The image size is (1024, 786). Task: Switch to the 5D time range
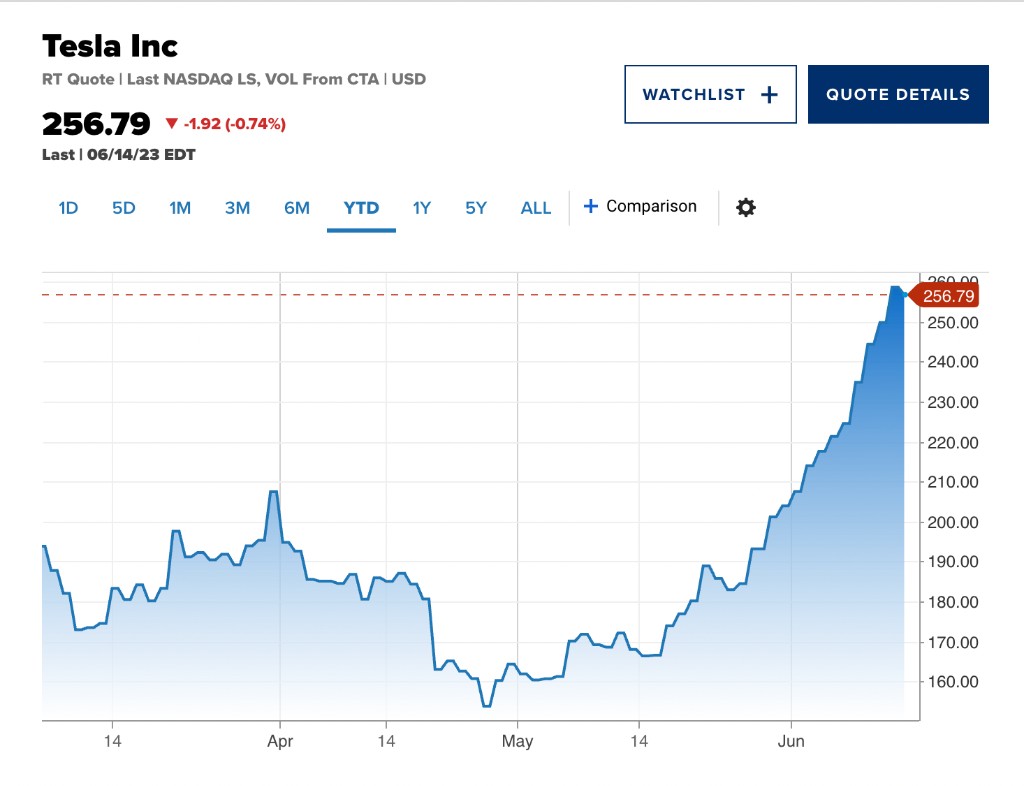click(x=123, y=208)
